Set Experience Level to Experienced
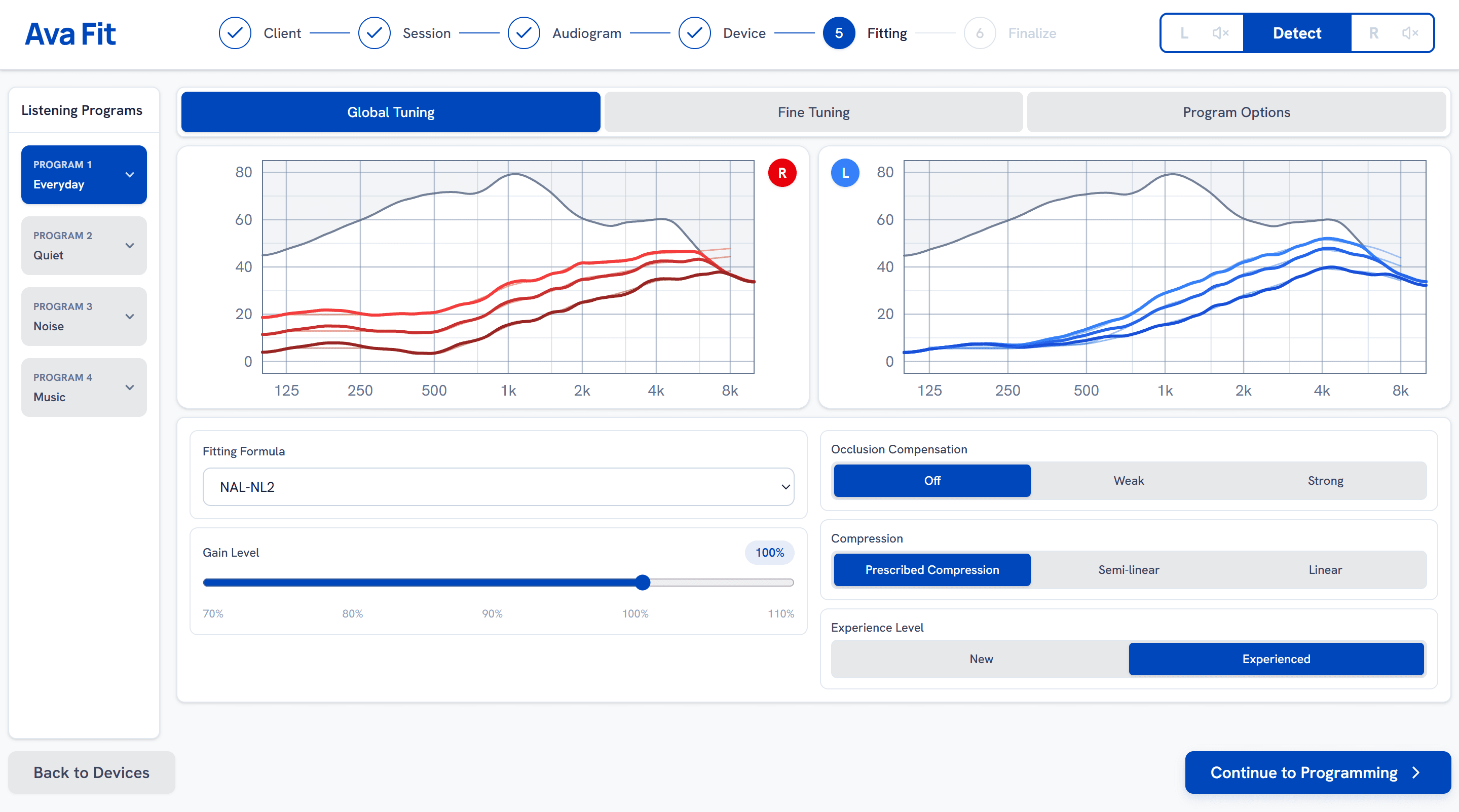This screenshot has height=812, width=1459. [x=1277, y=659]
